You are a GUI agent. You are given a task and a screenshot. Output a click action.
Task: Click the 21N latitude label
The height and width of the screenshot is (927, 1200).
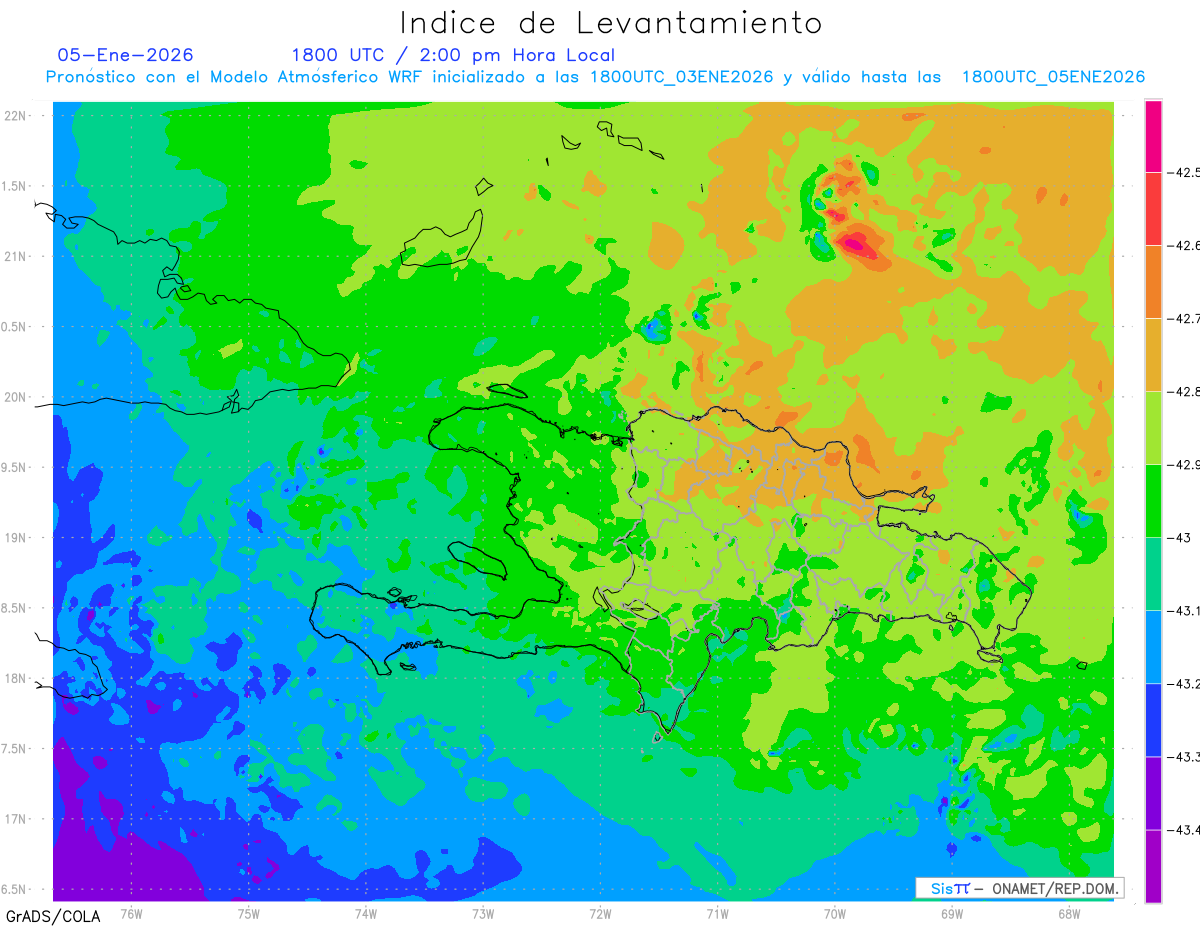point(17,257)
